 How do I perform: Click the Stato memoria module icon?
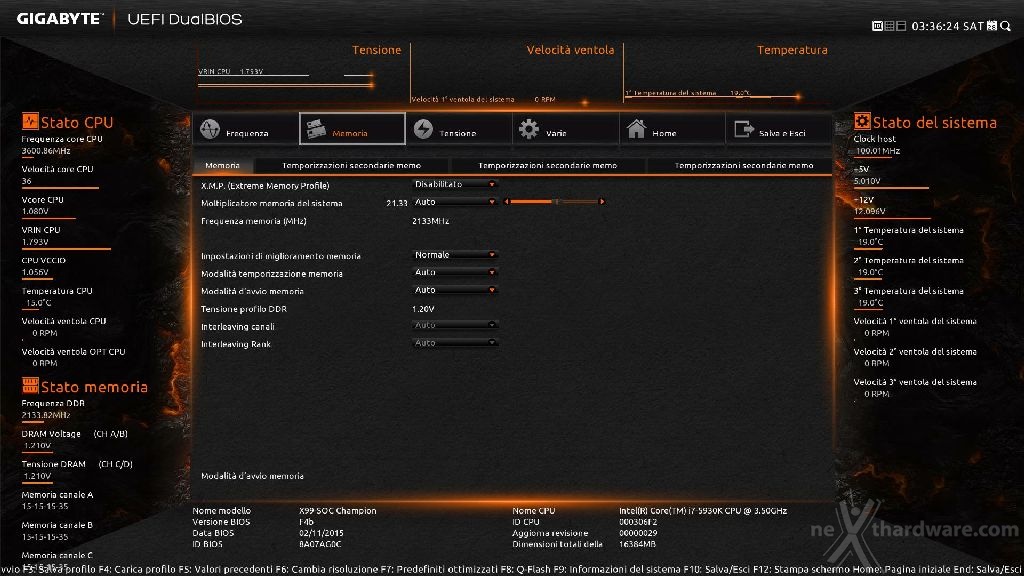point(30,385)
